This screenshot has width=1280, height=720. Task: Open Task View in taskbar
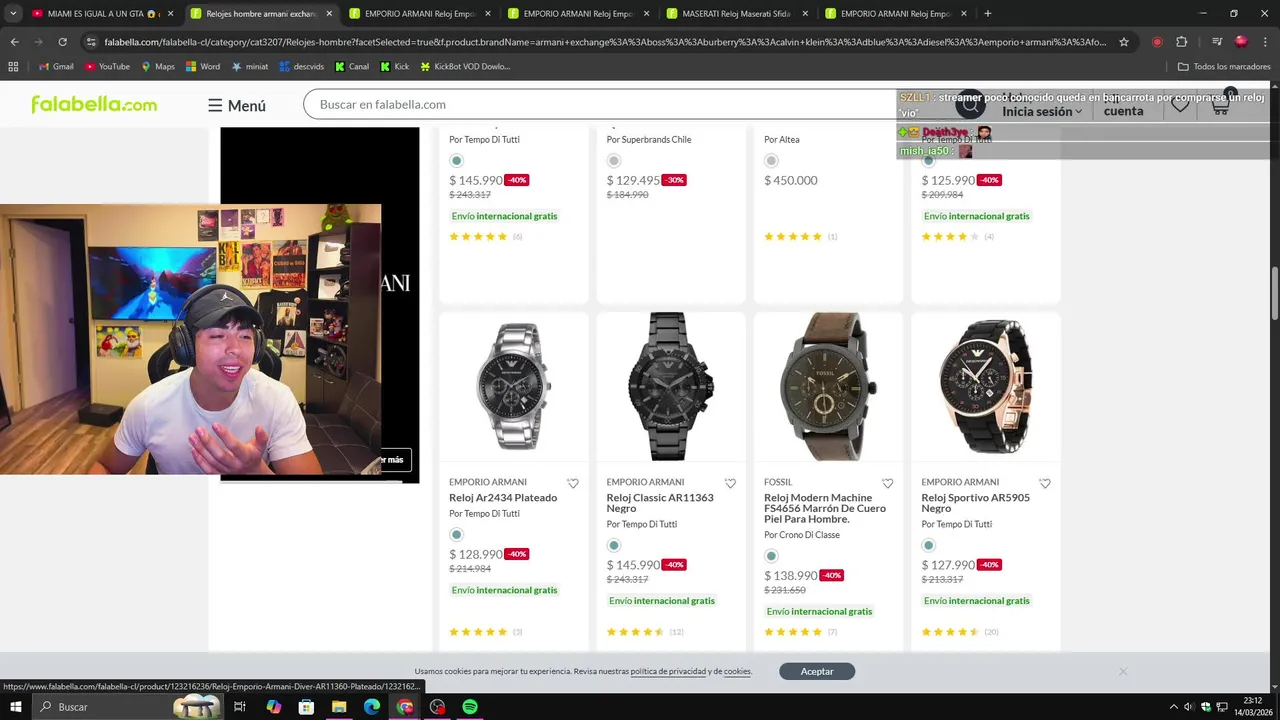tap(240, 707)
